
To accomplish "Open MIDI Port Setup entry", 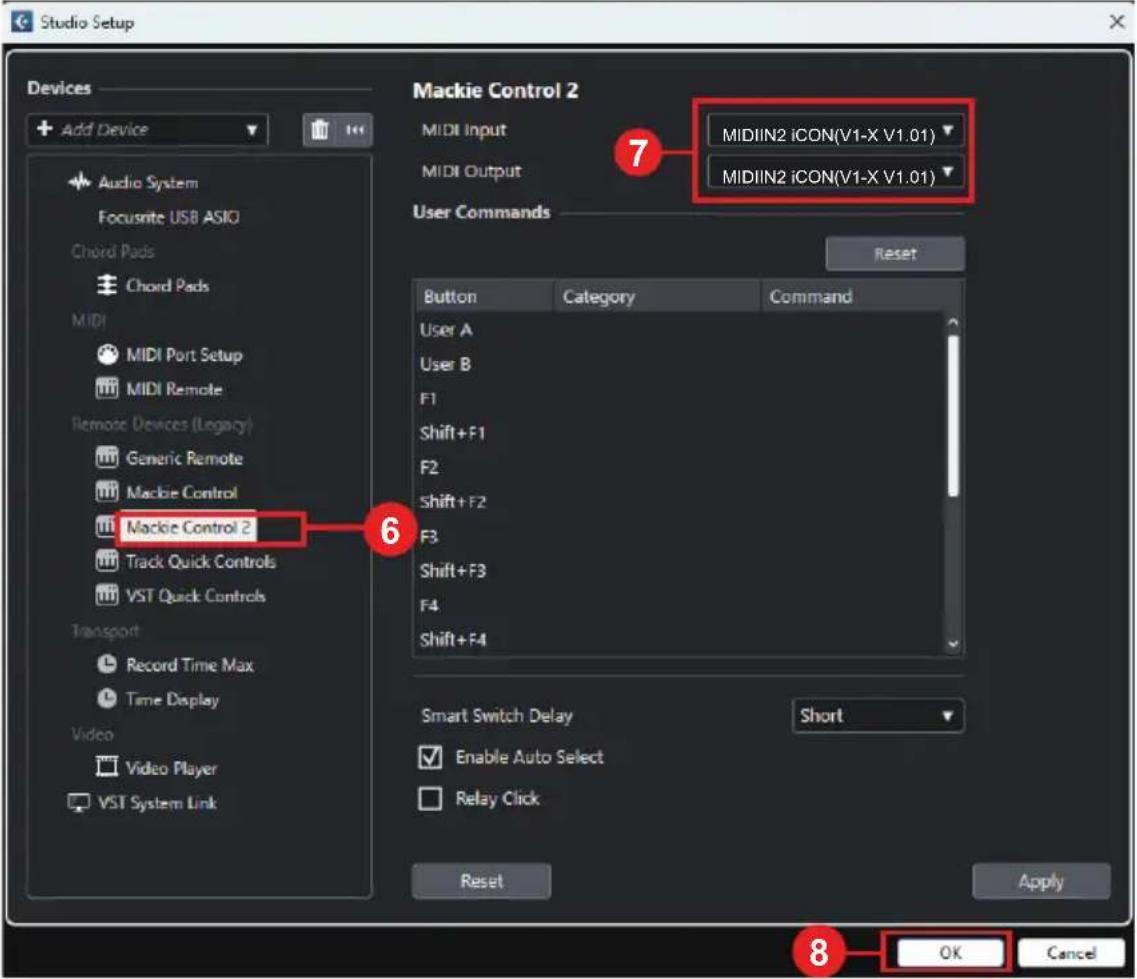I will coord(184,355).
